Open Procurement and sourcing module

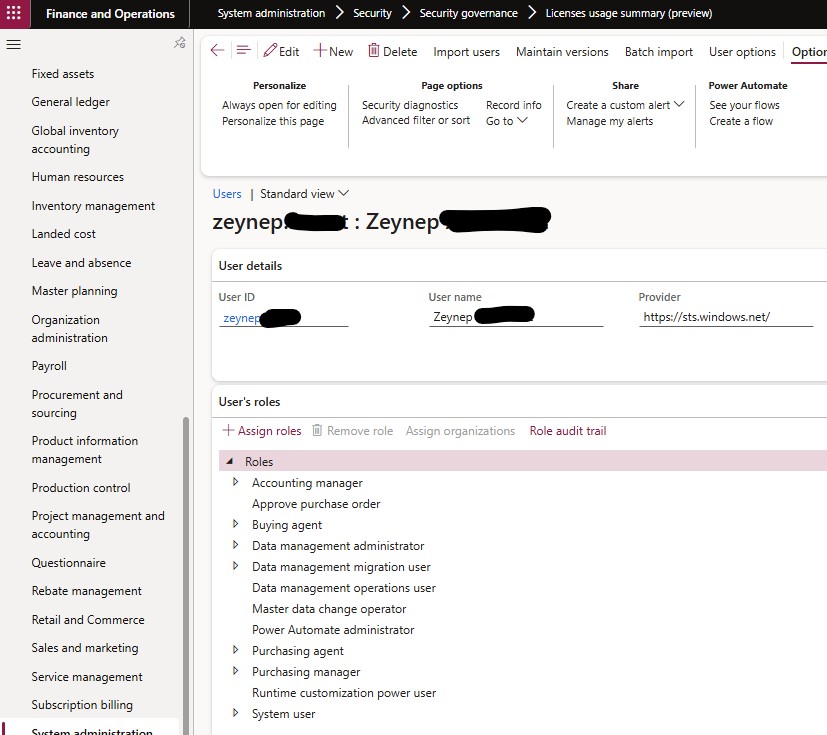[77, 403]
